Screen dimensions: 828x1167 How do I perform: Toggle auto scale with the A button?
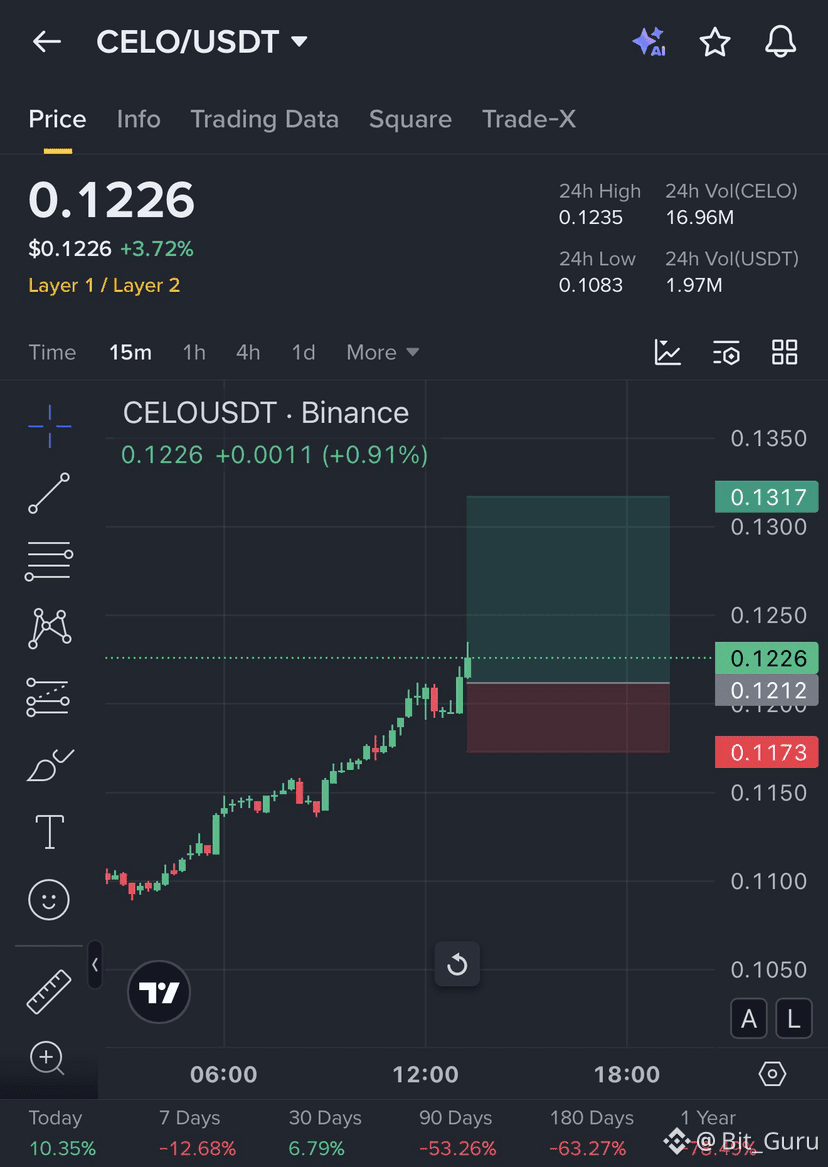(749, 1018)
